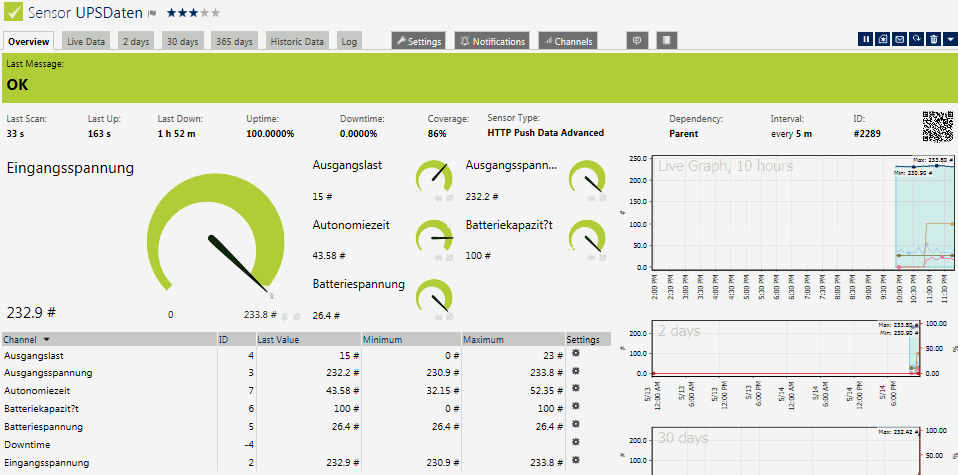Click the small Batteriespannung gauge
958x475 pixels.
point(434,296)
